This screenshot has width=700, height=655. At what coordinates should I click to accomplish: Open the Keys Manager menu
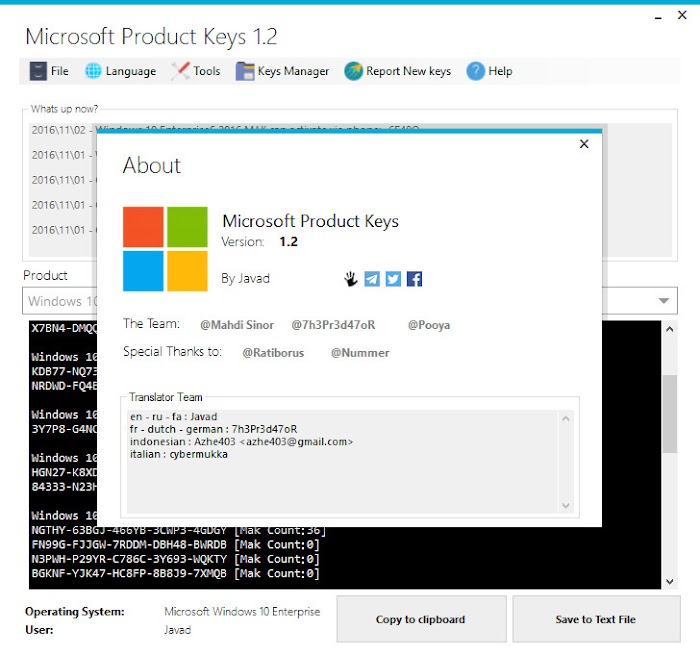pyautogui.click(x=282, y=71)
